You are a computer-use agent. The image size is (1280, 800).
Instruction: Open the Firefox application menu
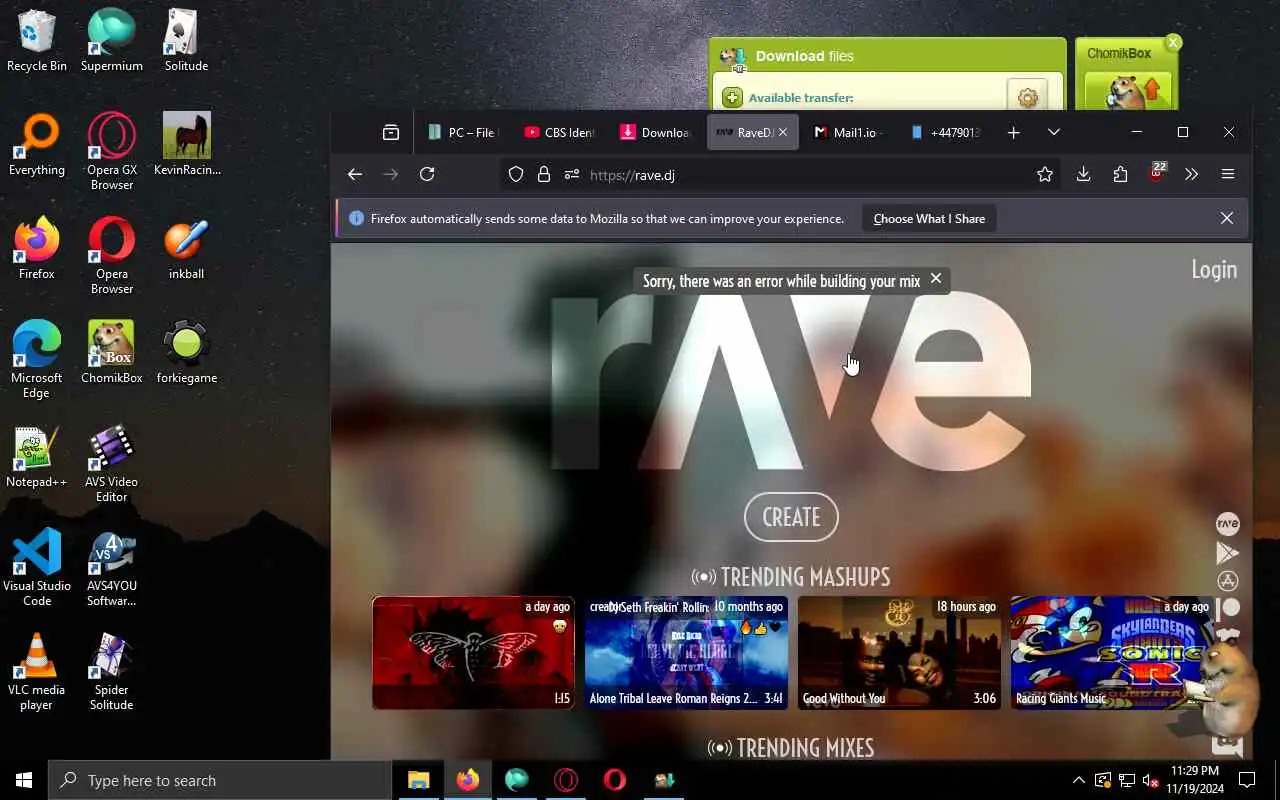pos(1228,174)
